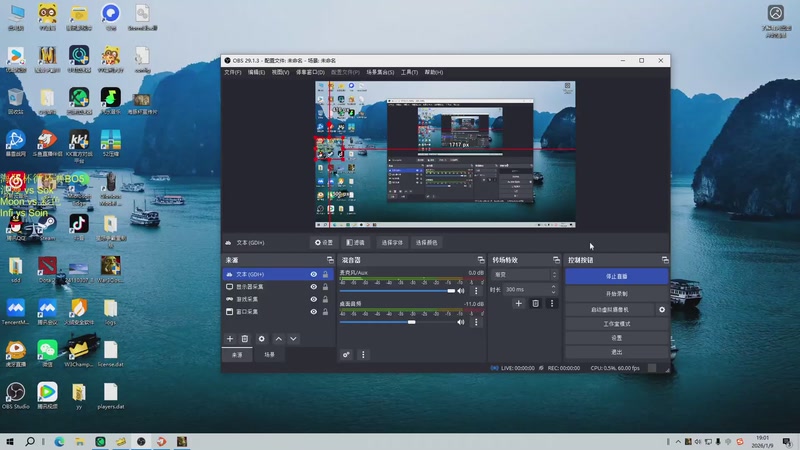
Task: Click the 选择字体 button
Action: (392, 243)
